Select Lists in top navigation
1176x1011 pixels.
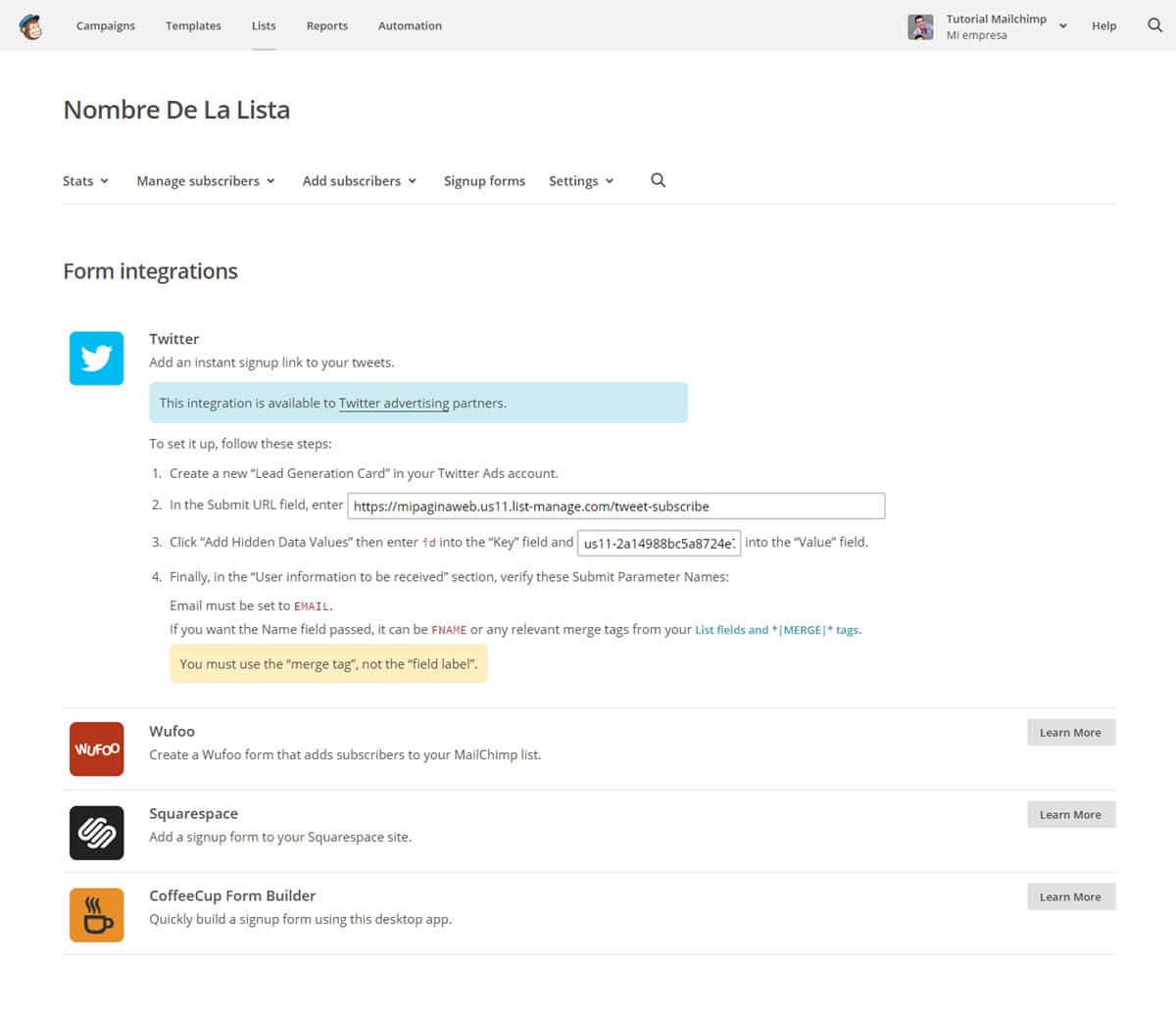coord(264,25)
